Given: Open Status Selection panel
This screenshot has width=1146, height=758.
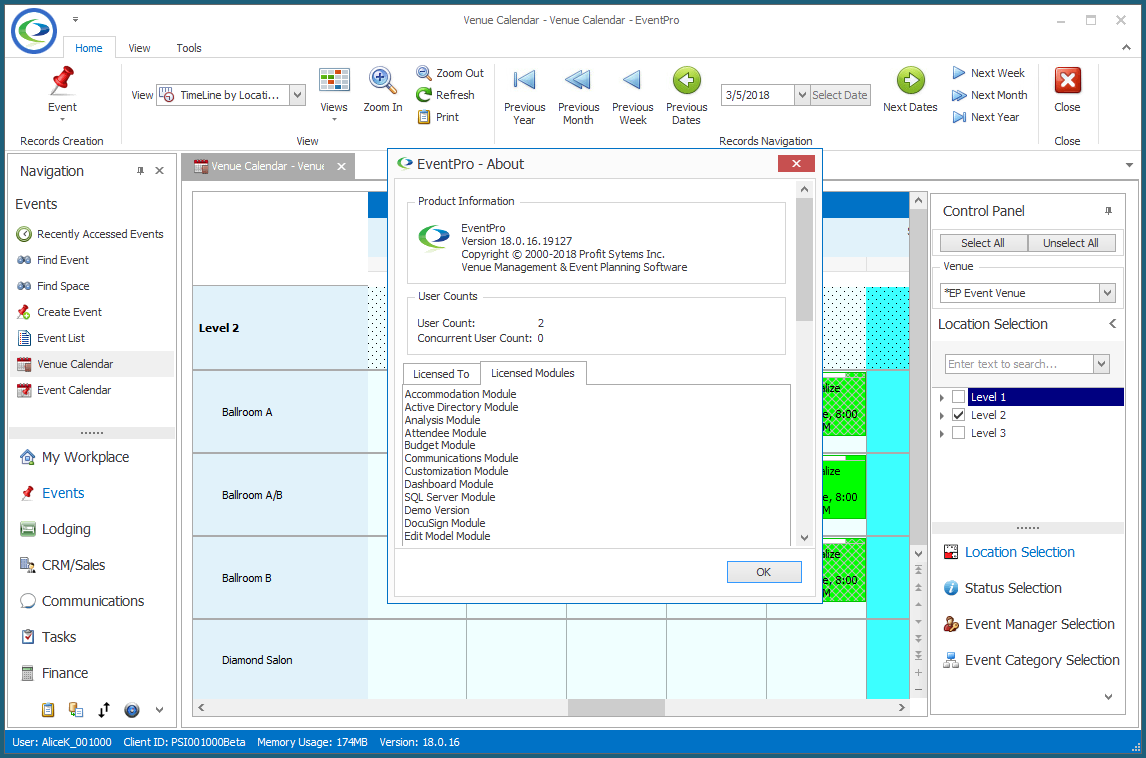Looking at the screenshot, I should point(1002,588).
